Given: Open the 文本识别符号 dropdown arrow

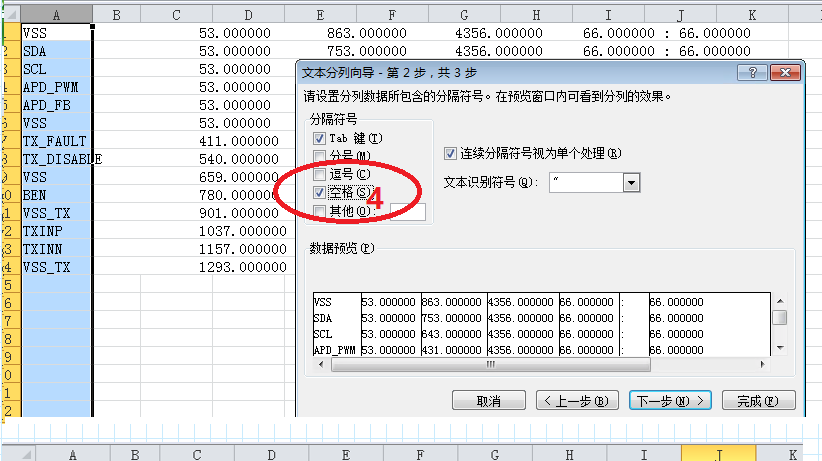Looking at the screenshot, I should coord(631,183).
